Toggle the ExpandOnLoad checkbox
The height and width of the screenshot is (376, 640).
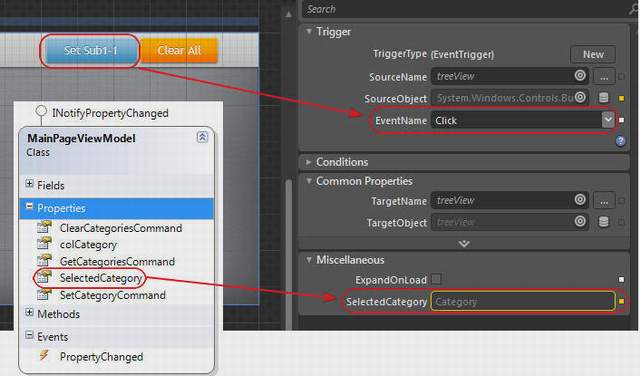point(436,279)
